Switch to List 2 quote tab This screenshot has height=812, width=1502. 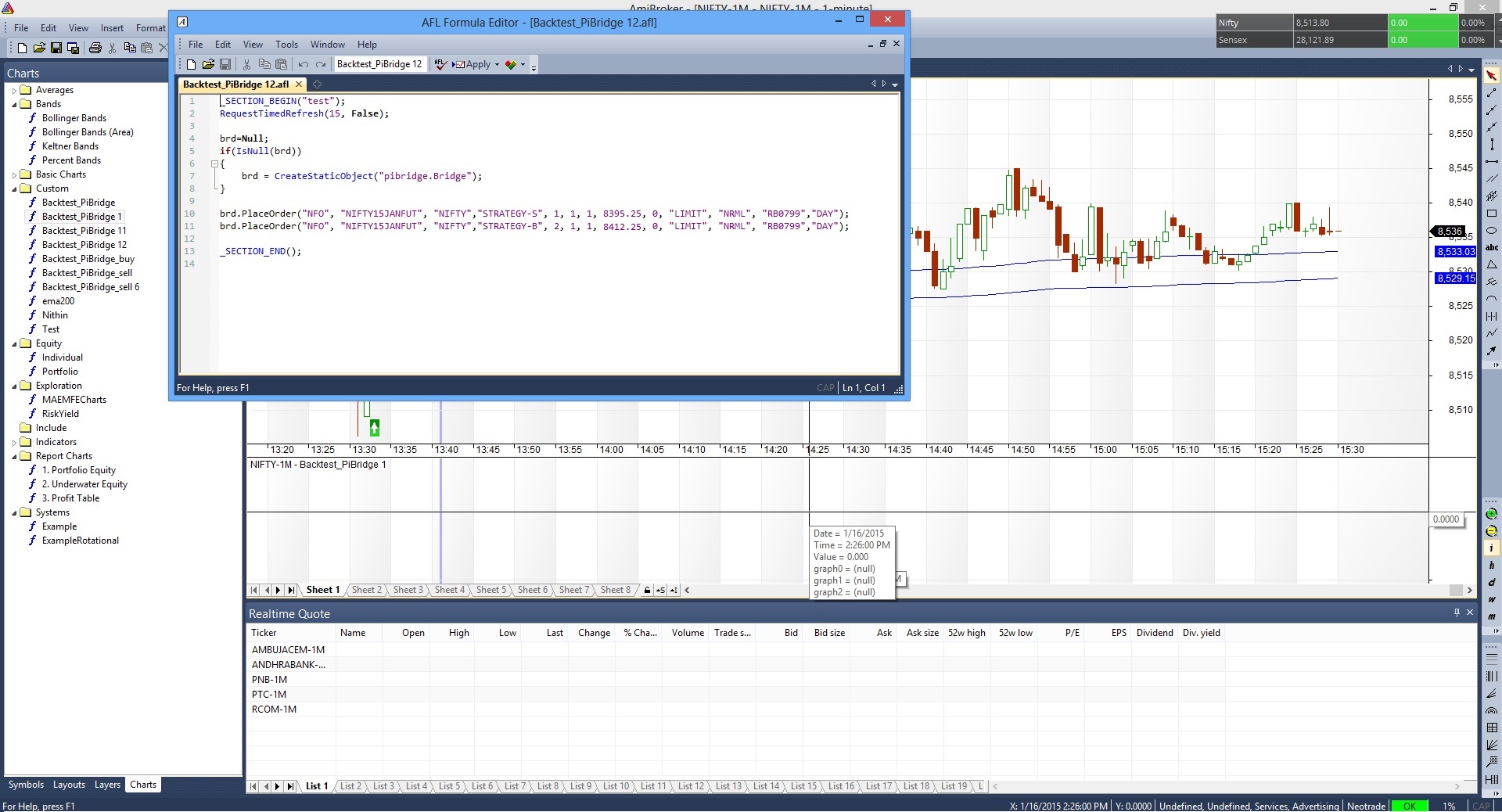pyautogui.click(x=350, y=786)
